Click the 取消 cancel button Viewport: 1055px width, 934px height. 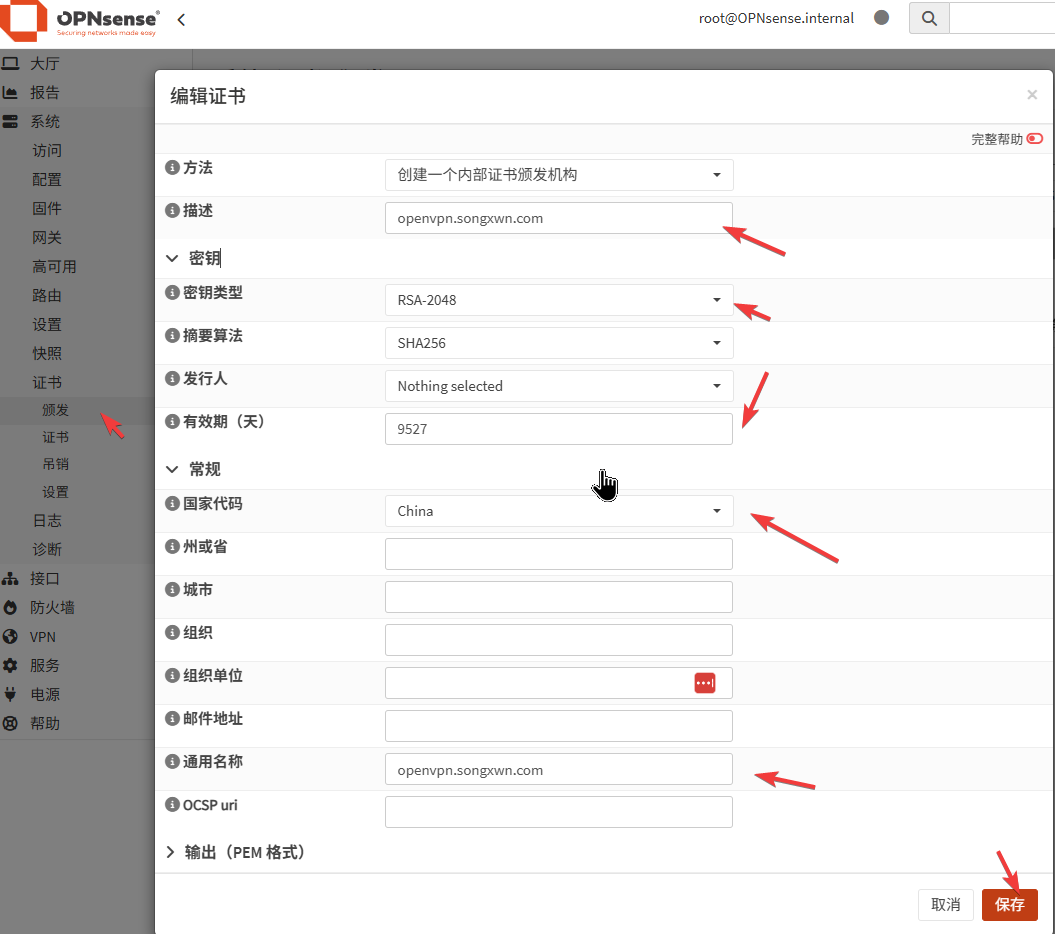pos(945,904)
